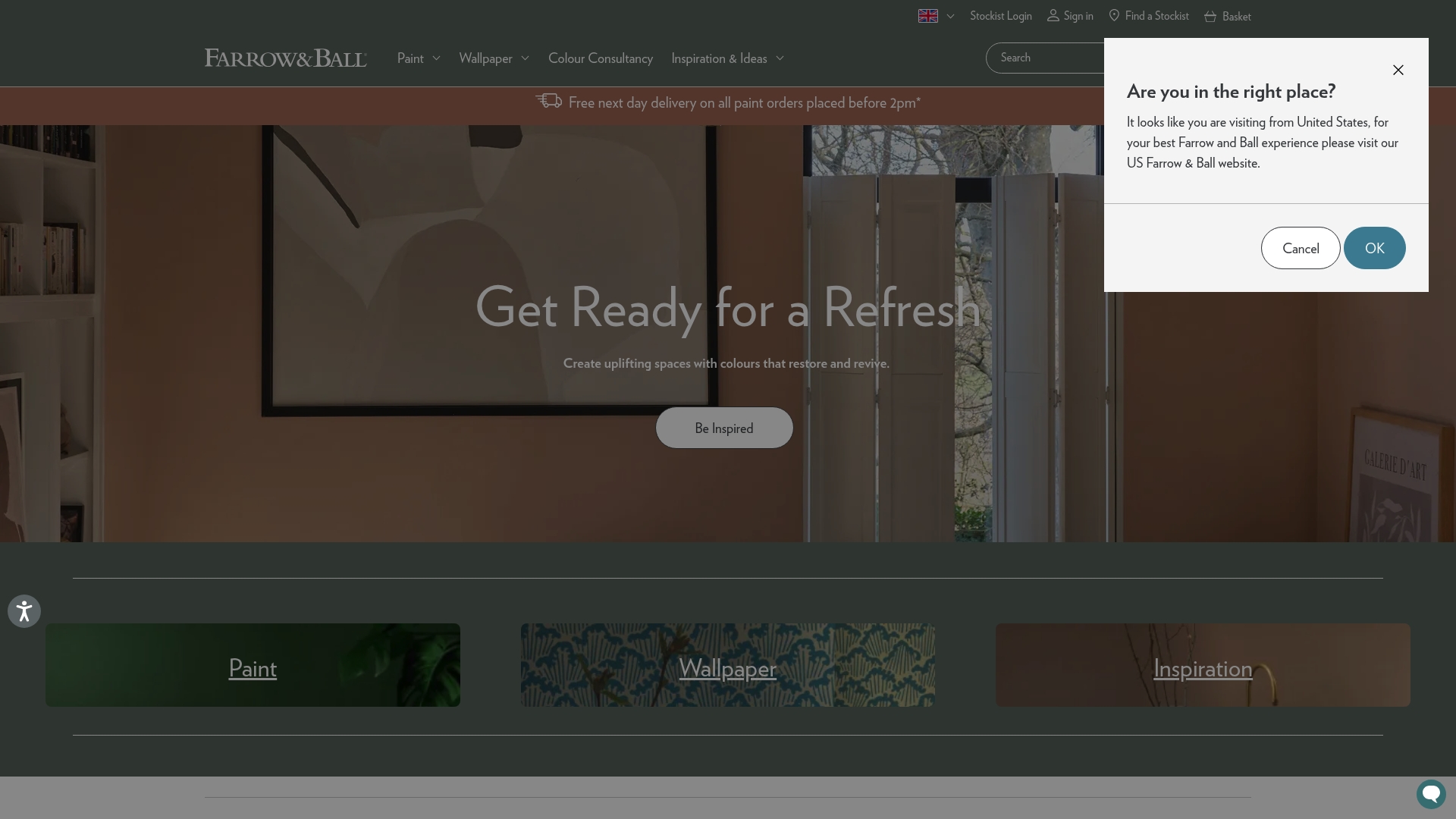Open the Wallpaper banner link
Image resolution: width=1456 pixels, height=819 pixels.
click(727, 669)
